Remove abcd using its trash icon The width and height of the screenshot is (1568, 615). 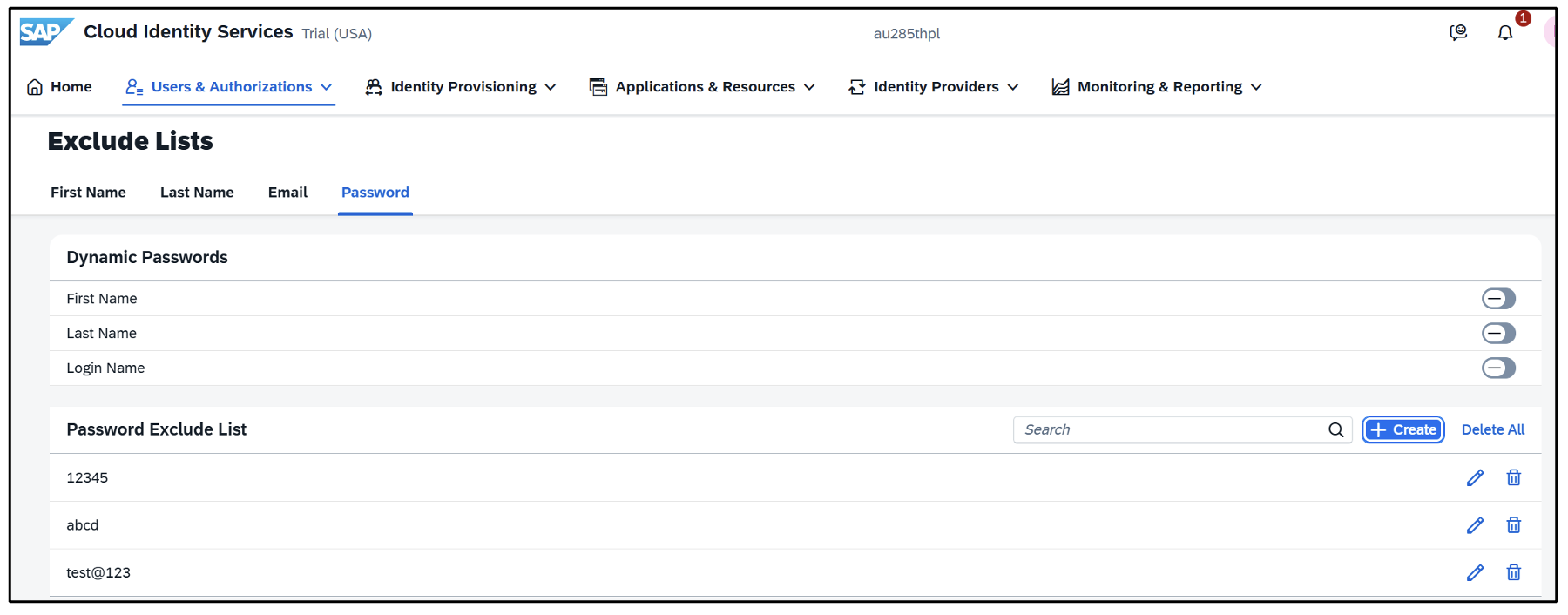1514,525
